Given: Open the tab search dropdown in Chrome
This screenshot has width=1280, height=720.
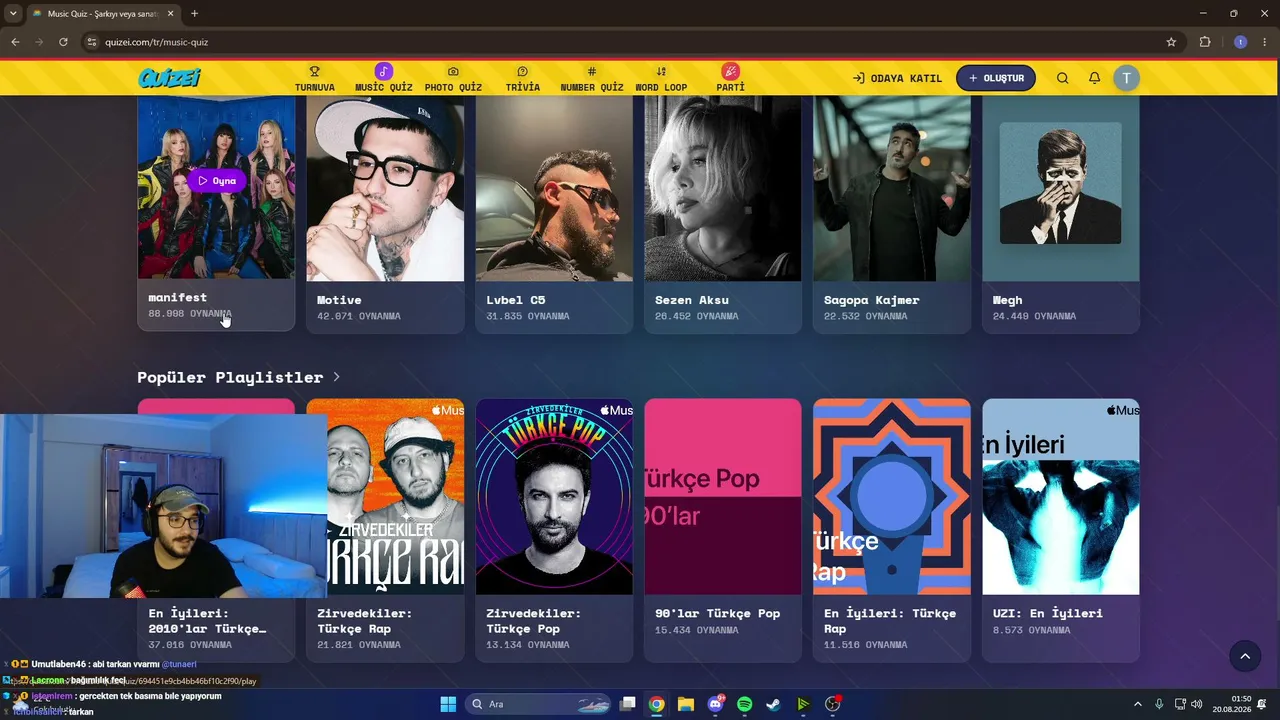Looking at the screenshot, I should tap(13, 13).
